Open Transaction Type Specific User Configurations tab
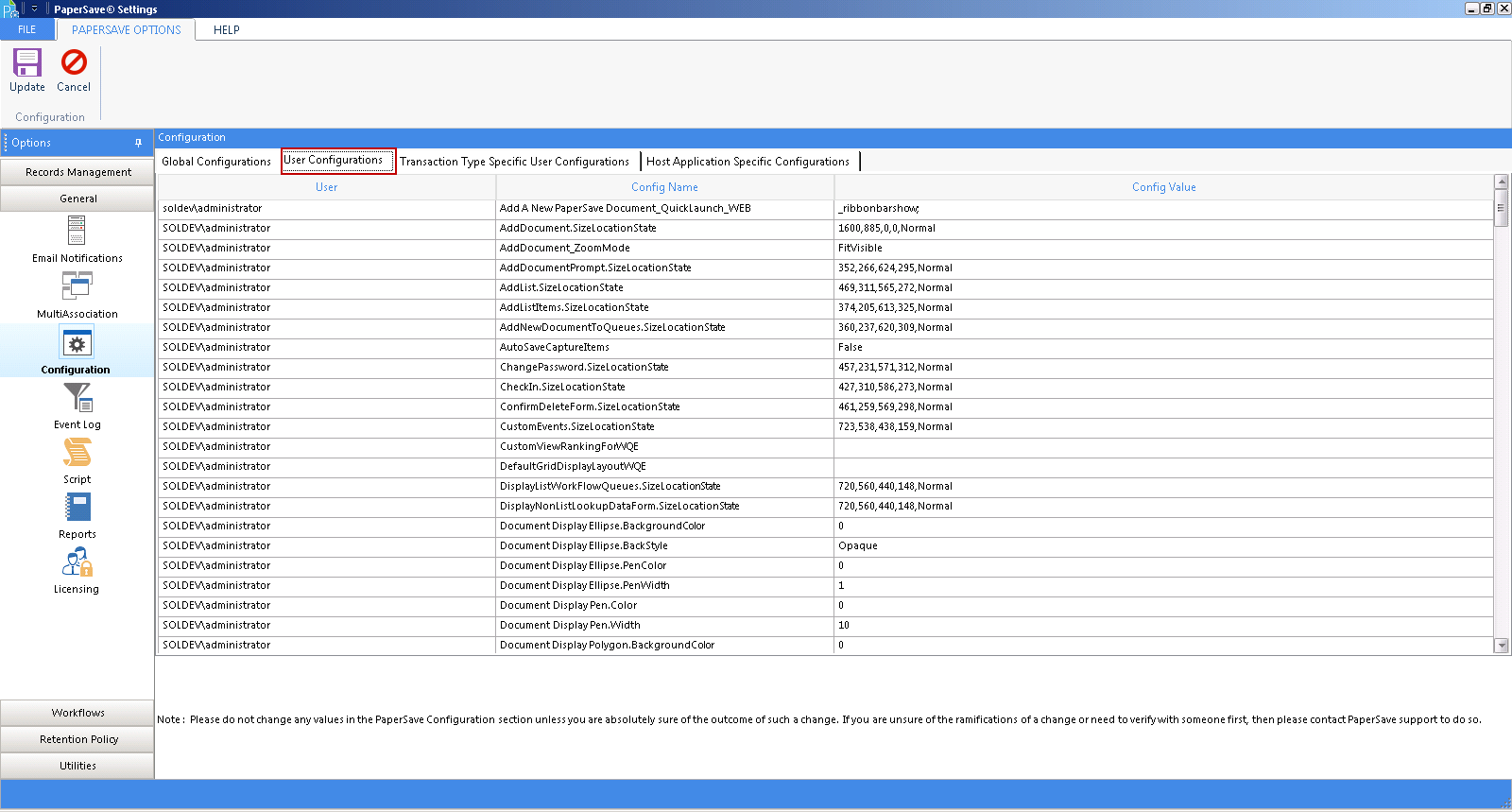 coord(514,162)
